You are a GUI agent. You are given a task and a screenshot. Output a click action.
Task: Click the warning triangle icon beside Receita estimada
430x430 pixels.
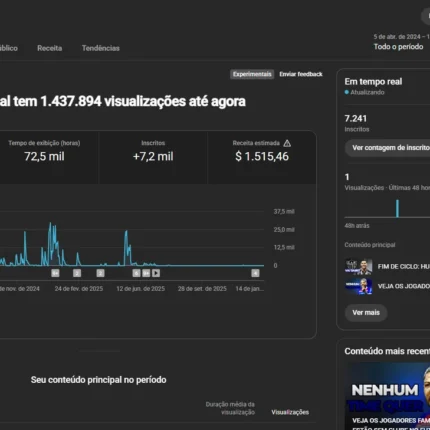tap(287, 143)
